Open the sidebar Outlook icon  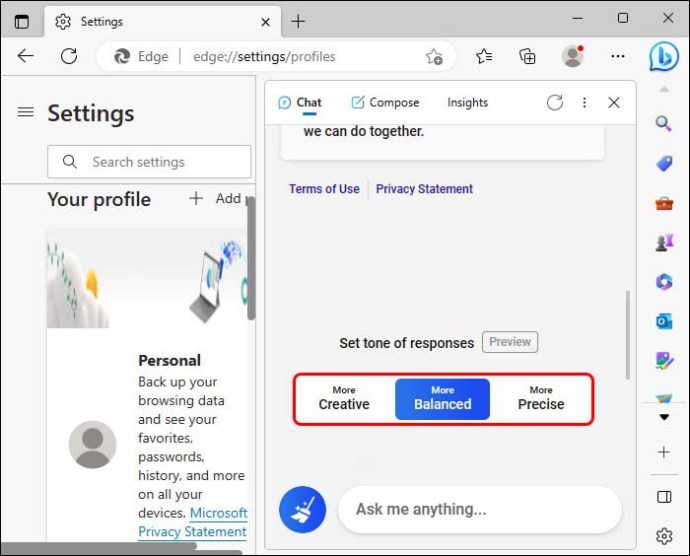(x=664, y=321)
